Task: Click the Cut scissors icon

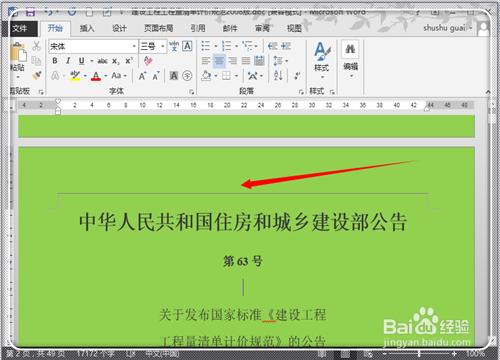Action: [36, 46]
